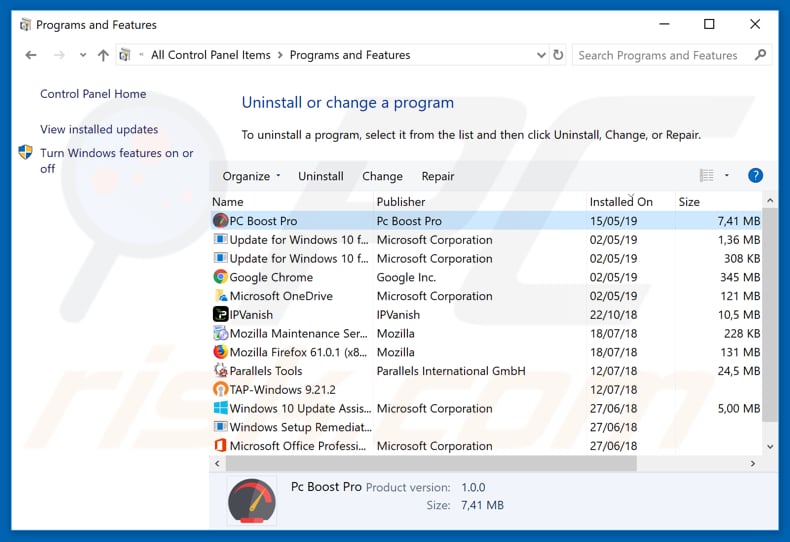
Task: Click the Google Chrome icon in the list
Action: tap(221, 277)
